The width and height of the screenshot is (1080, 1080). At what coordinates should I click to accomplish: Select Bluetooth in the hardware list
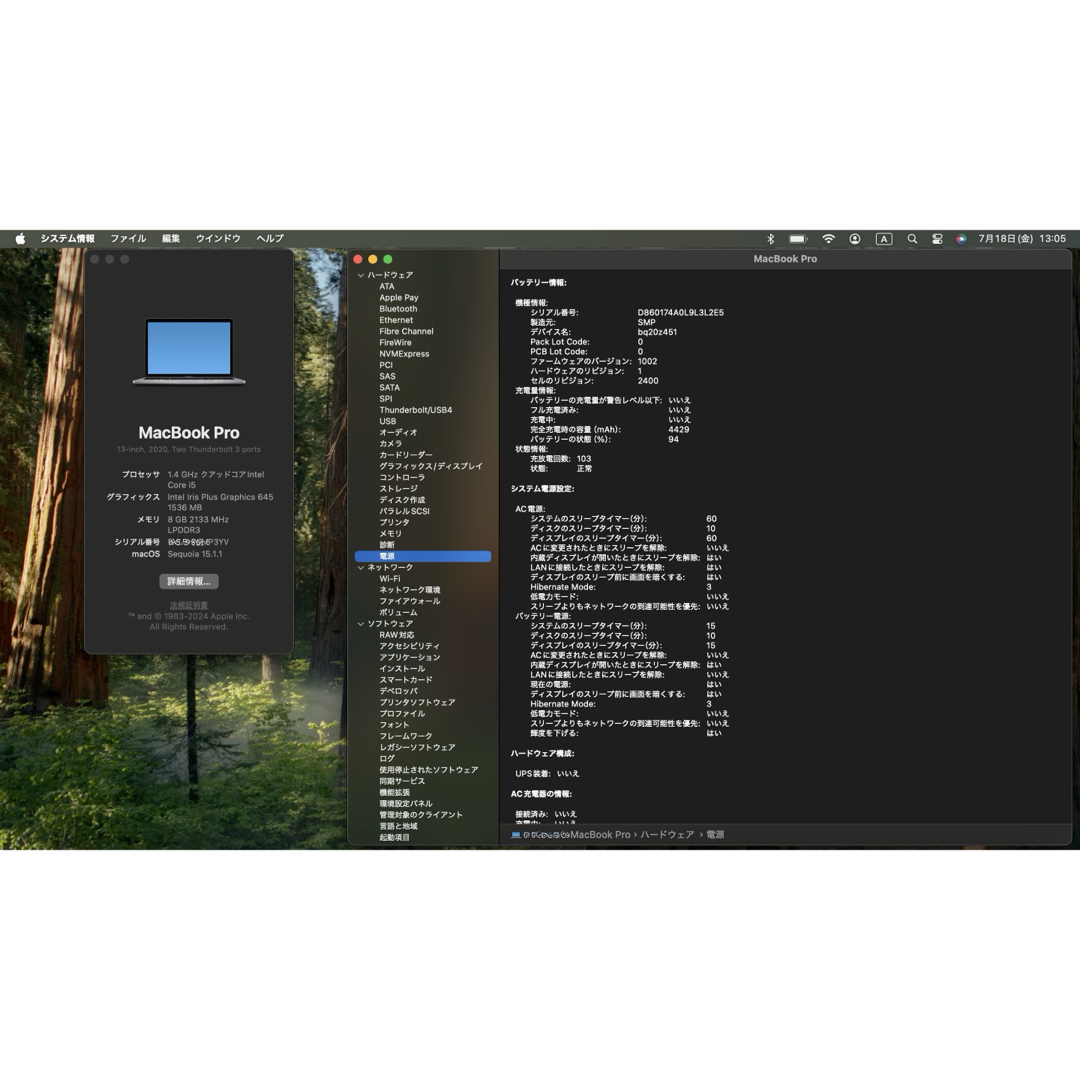point(398,309)
